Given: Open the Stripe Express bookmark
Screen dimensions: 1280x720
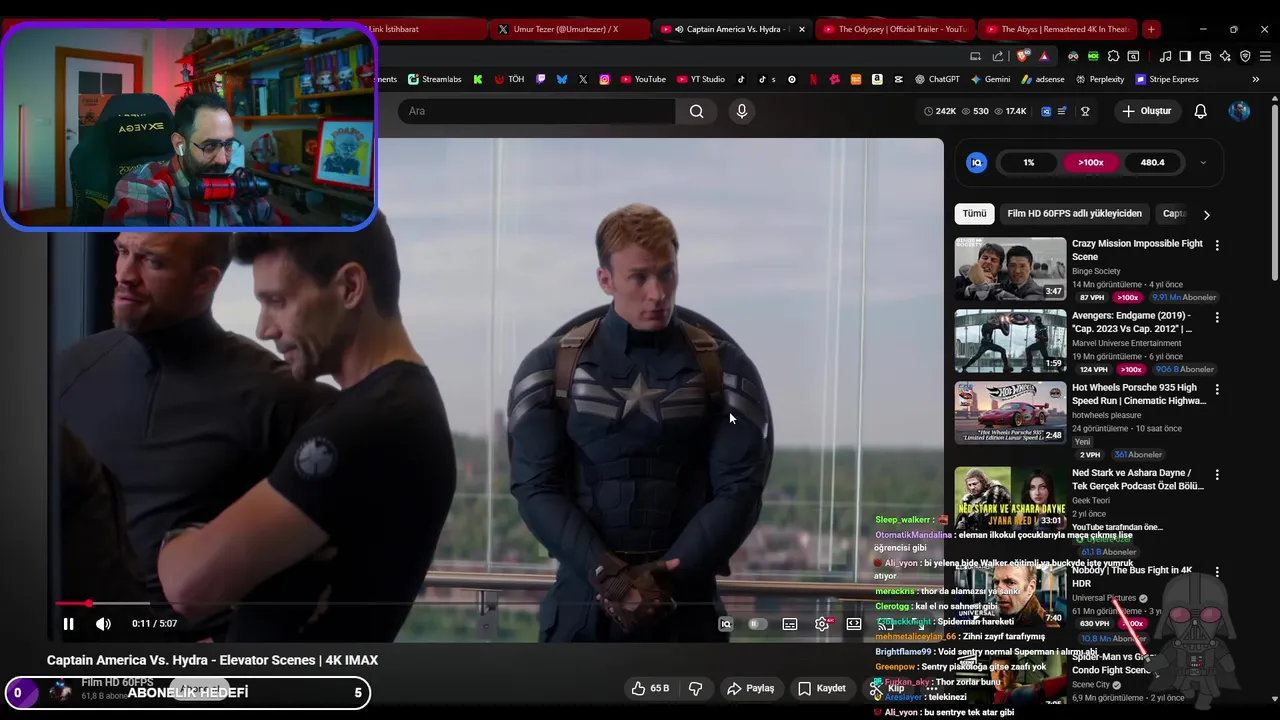Looking at the screenshot, I should (1166, 79).
